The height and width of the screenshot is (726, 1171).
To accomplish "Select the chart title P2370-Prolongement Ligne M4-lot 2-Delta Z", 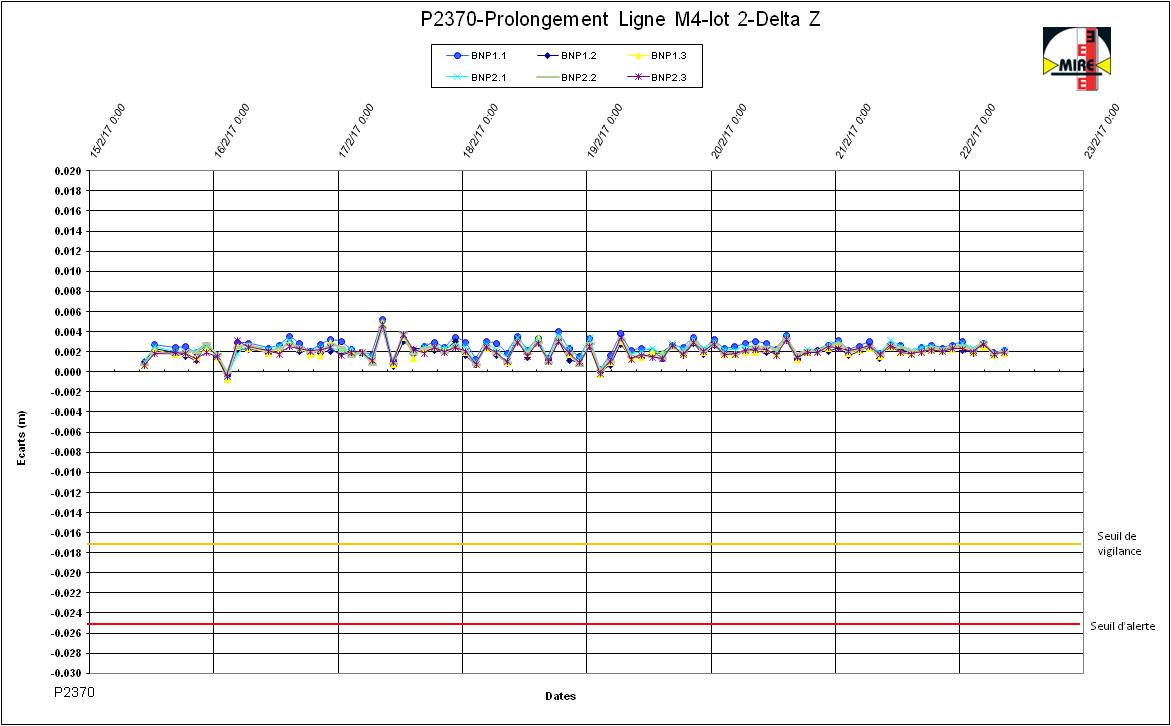I will pos(621,19).
